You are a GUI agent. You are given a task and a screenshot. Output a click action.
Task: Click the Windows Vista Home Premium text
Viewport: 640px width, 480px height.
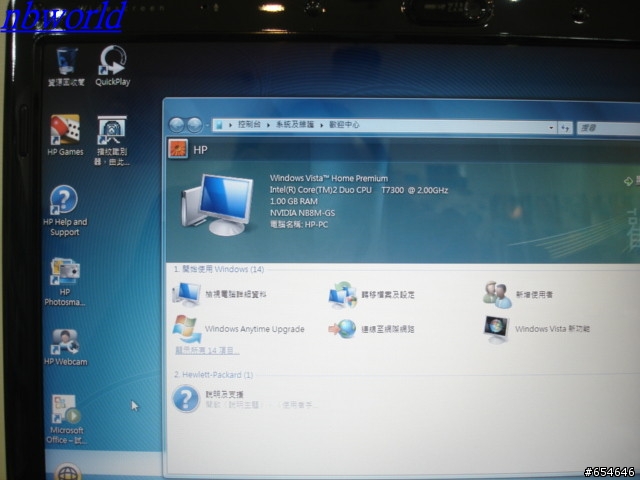click(x=329, y=178)
